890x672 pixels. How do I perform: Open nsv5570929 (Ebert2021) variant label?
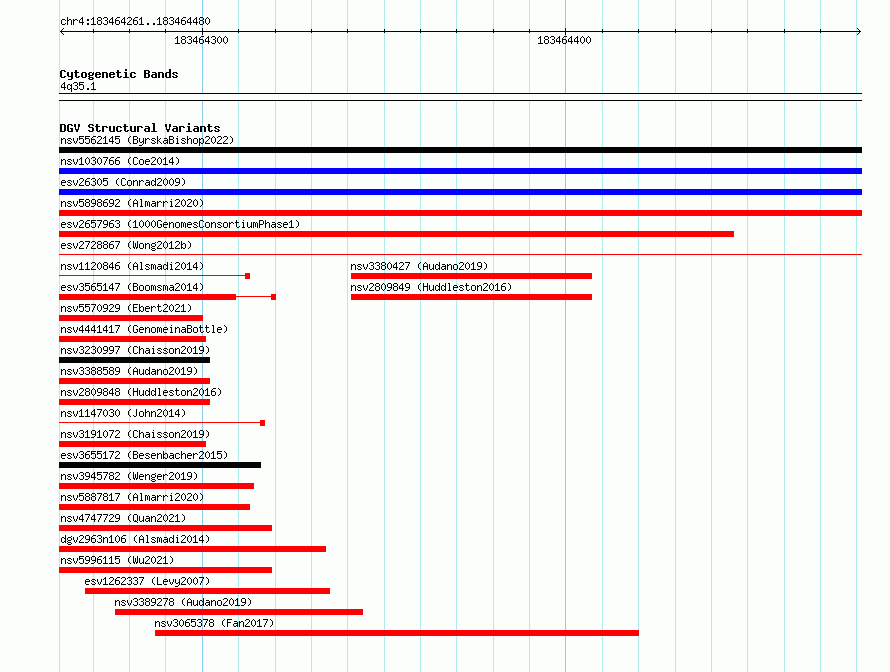[x=126, y=308]
